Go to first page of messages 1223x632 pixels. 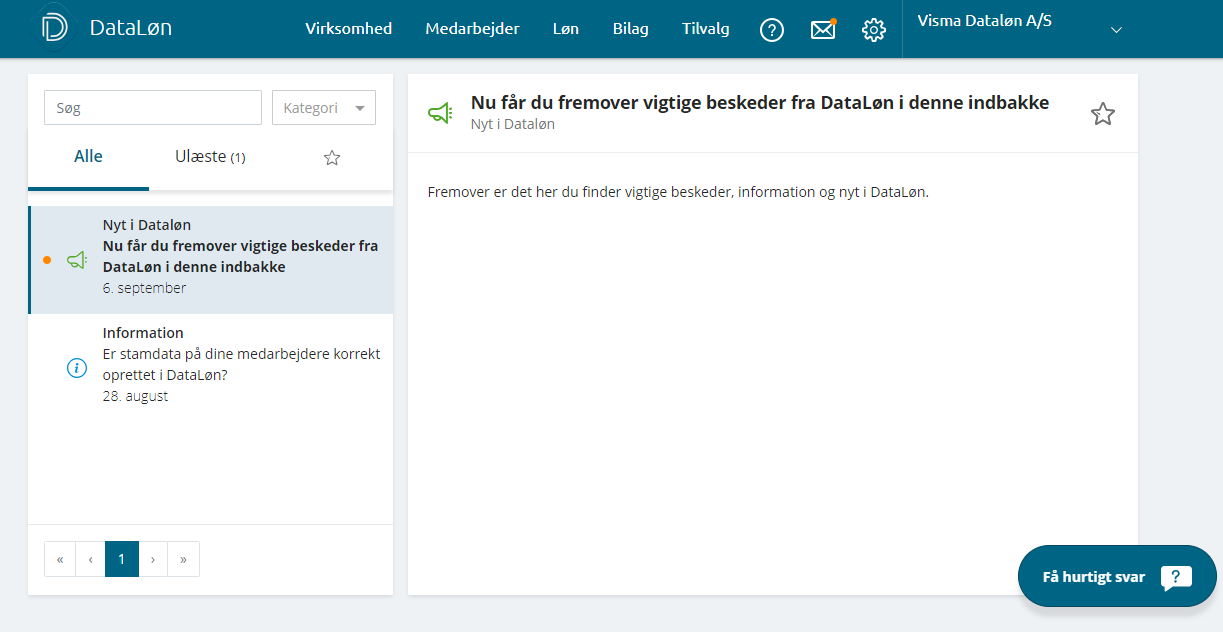(60, 559)
